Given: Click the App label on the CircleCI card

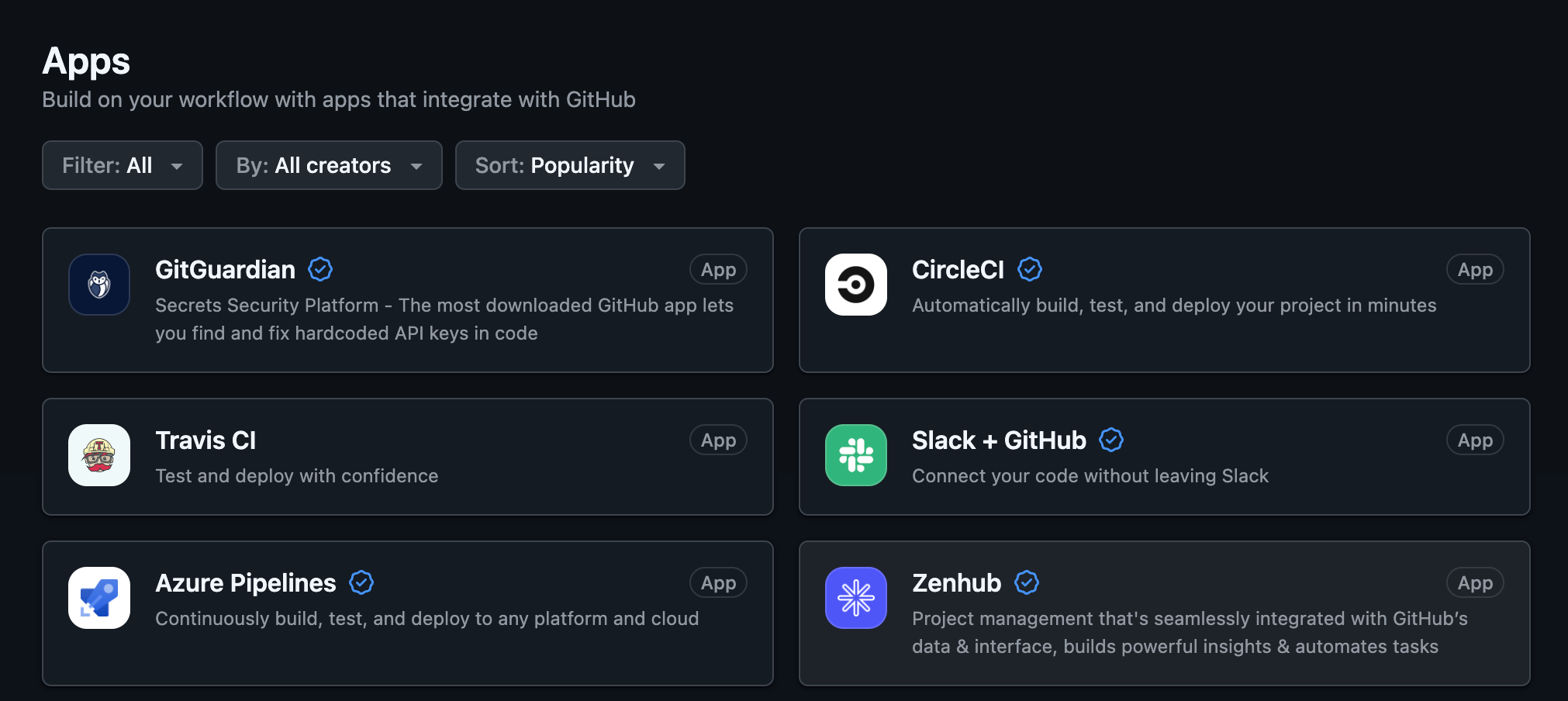Looking at the screenshot, I should 1474,269.
